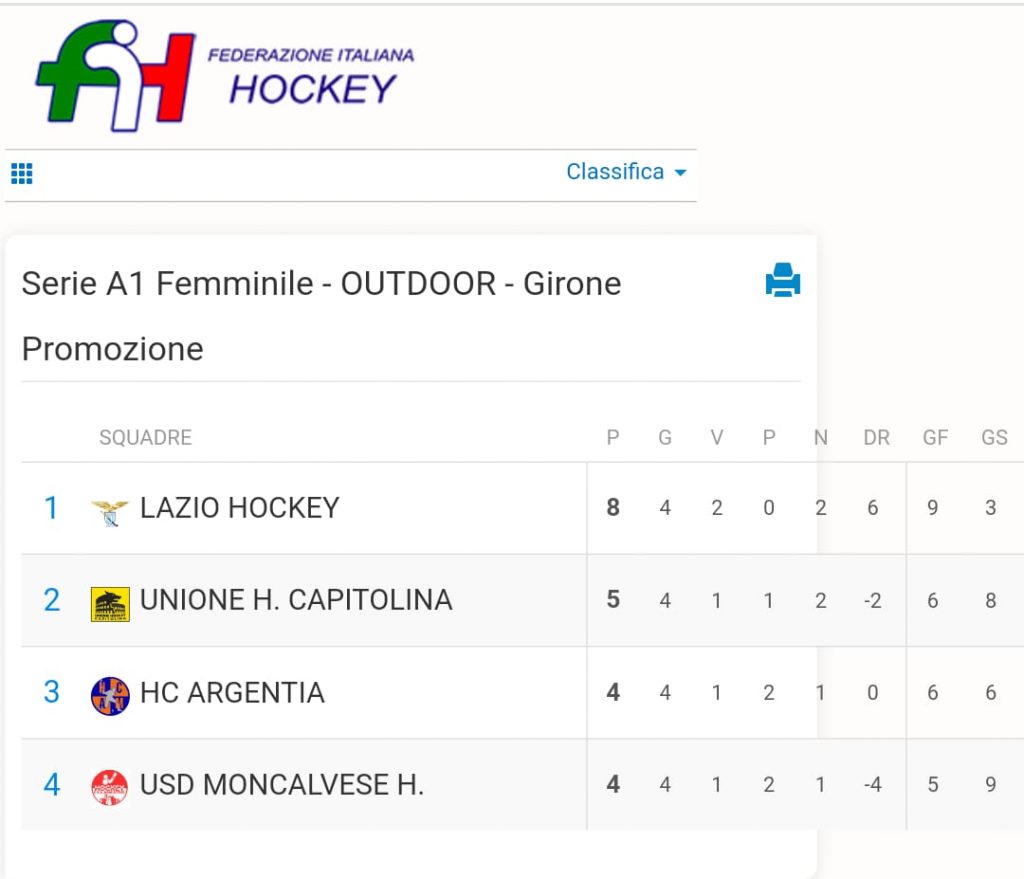
Task: Click the HC Argentia round crest
Action: 110,696
